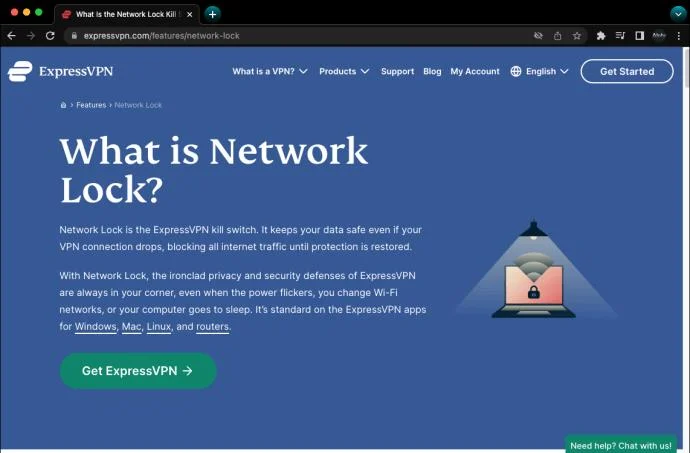Screen dimensions: 690x453
Task: Open the Support nav link
Action: point(397,71)
